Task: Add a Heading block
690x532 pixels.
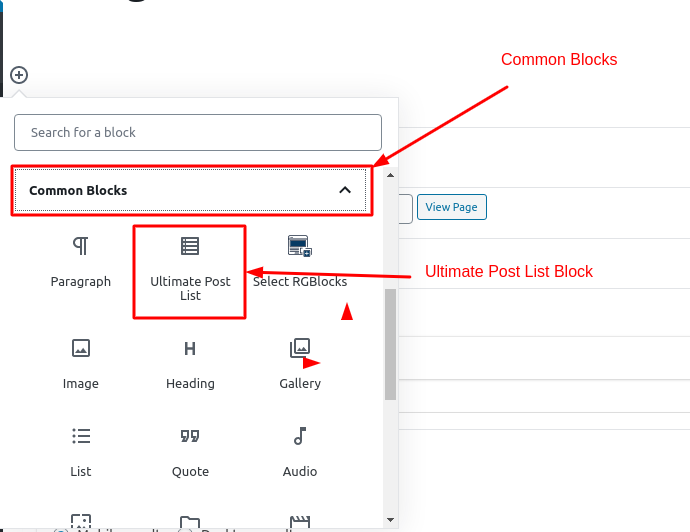Action: pos(190,363)
